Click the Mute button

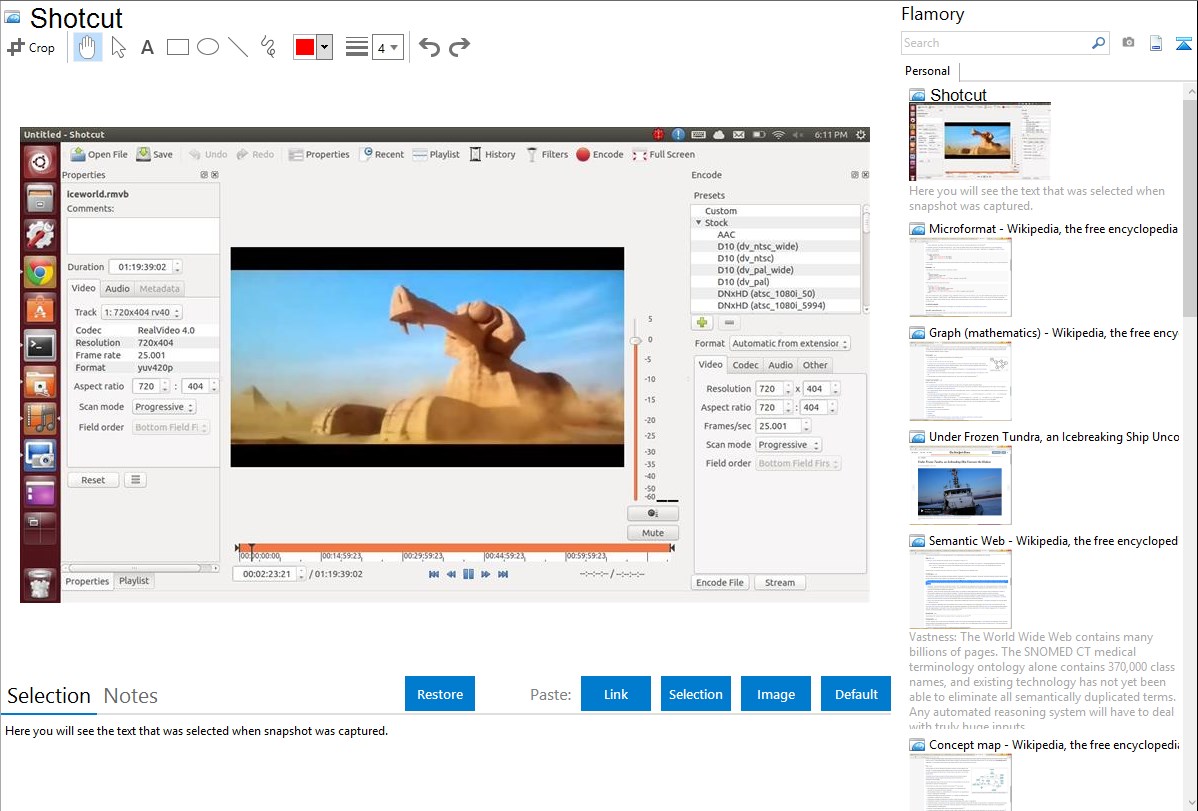(x=652, y=533)
